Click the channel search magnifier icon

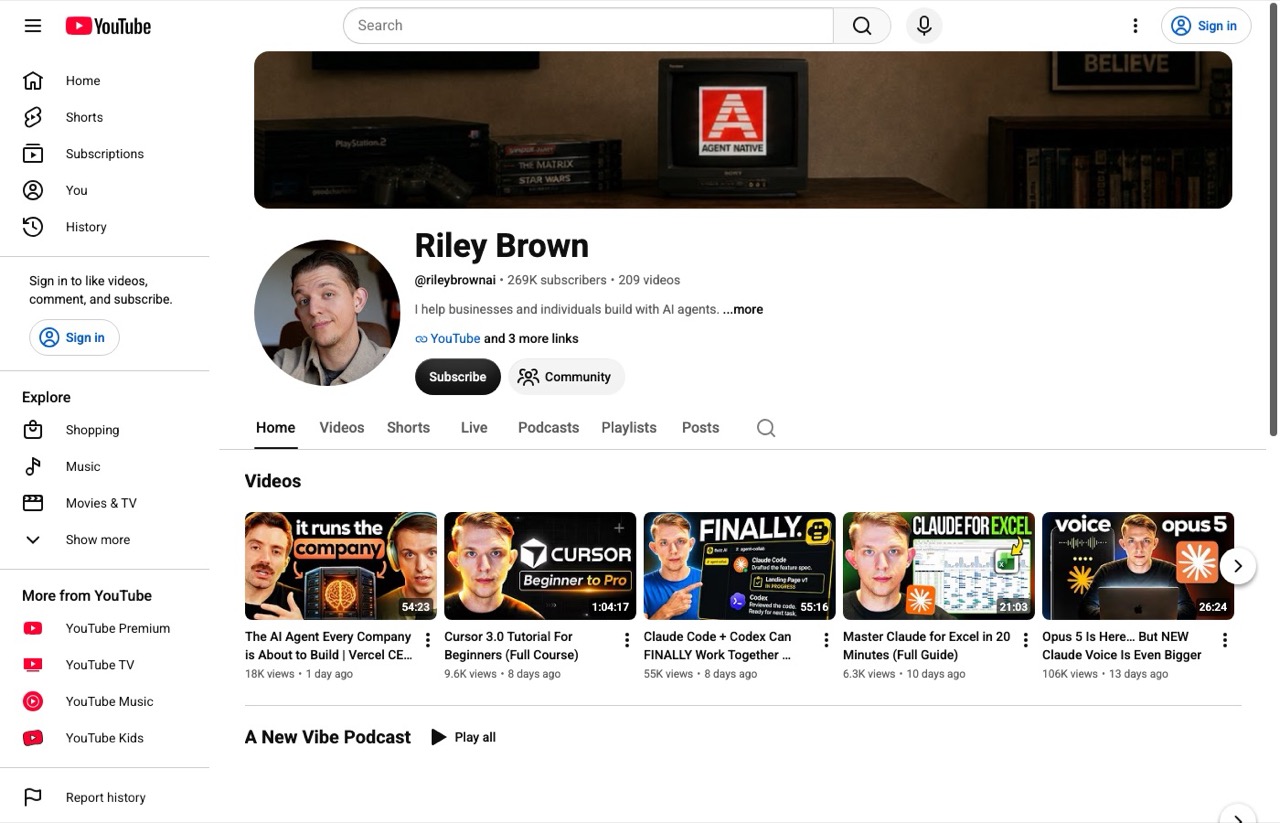(766, 428)
